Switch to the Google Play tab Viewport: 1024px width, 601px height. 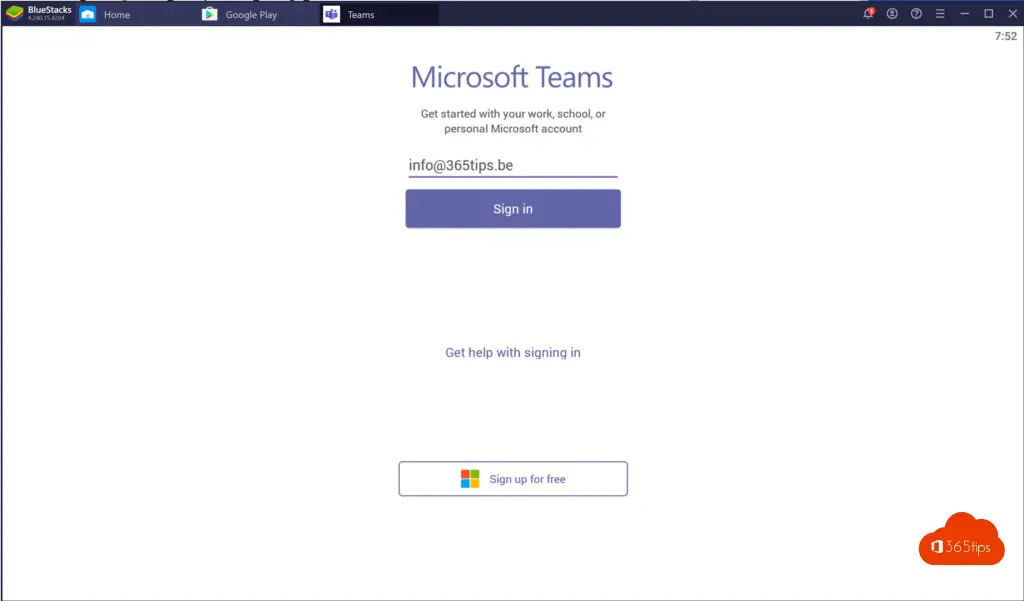point(251,15)
